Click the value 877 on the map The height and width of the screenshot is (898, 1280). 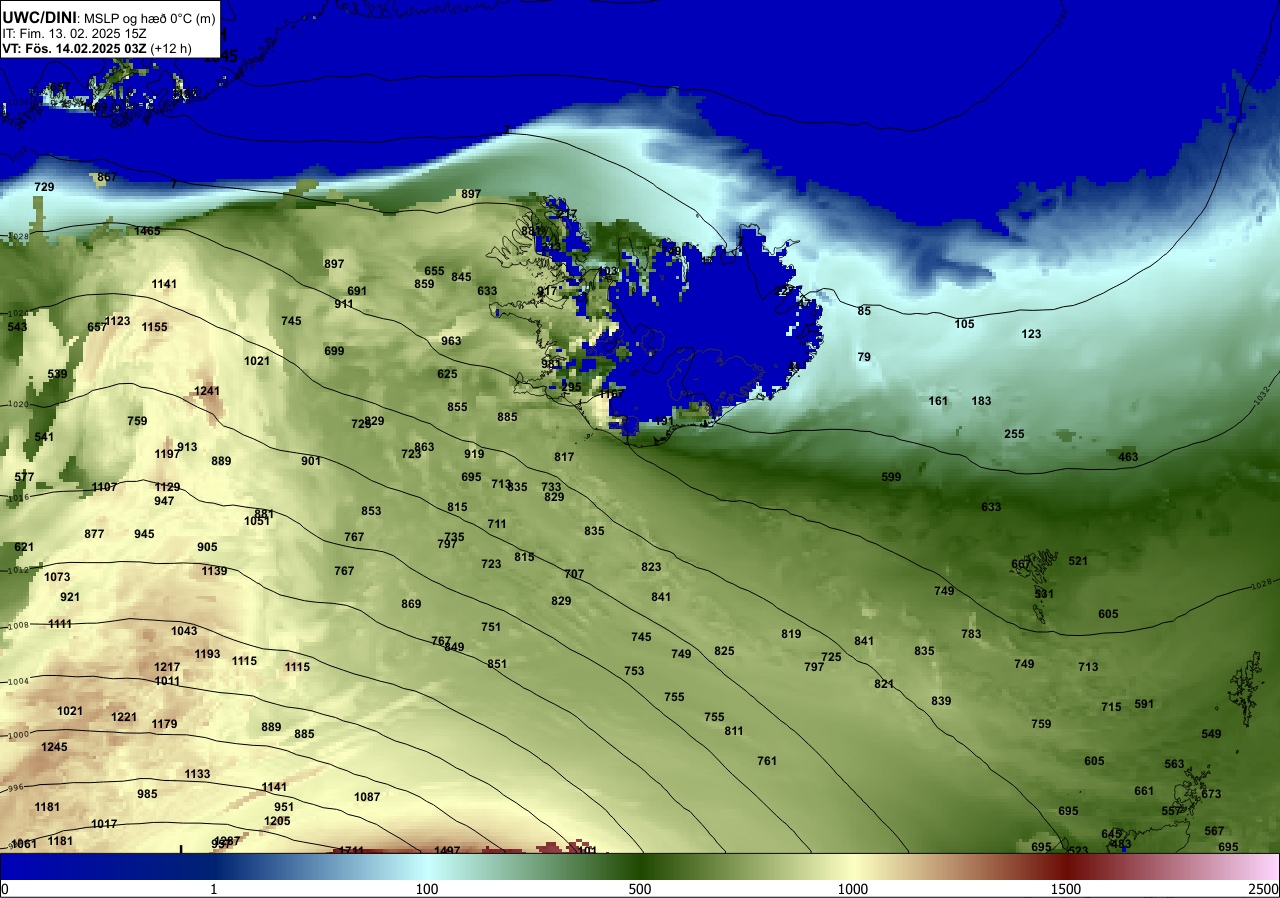point(94,534)
